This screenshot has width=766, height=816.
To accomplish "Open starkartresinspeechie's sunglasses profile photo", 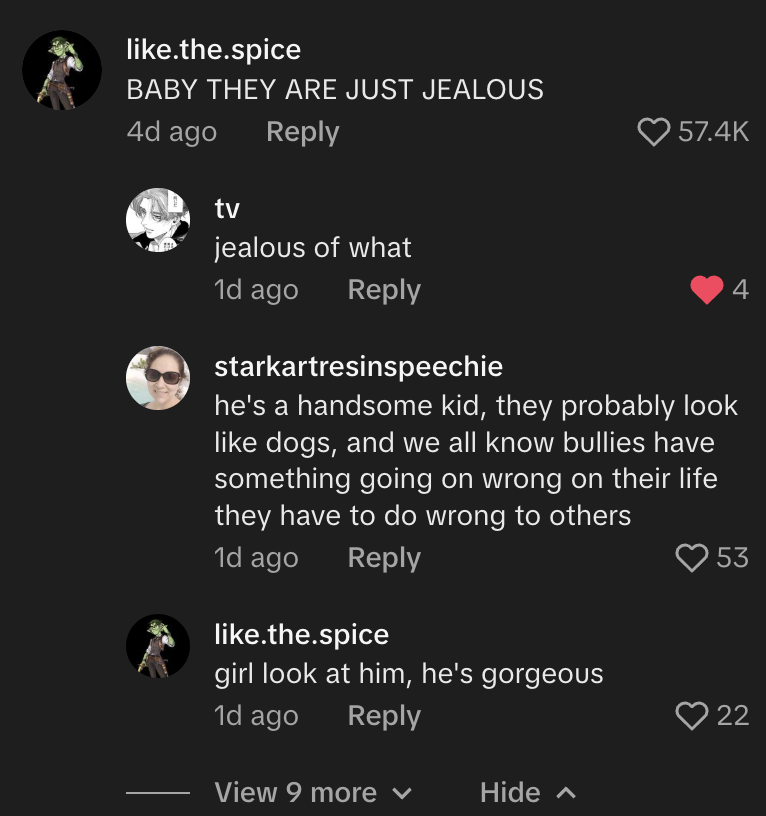I will pos(158,378).
